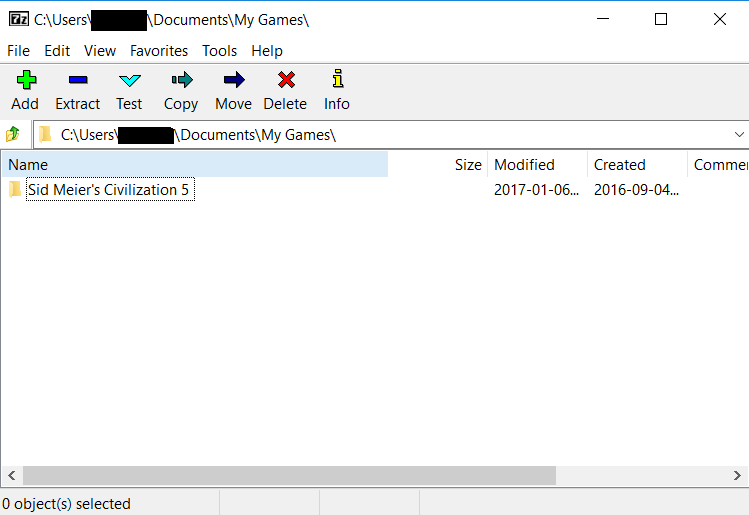Expand the address bar path dropdown
The image size is (749, 515).
click(739, 135)
